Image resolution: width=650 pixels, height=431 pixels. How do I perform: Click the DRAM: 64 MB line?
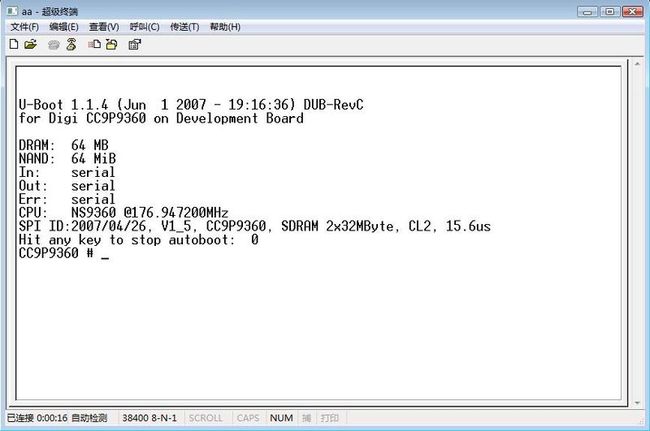(64, 145)
